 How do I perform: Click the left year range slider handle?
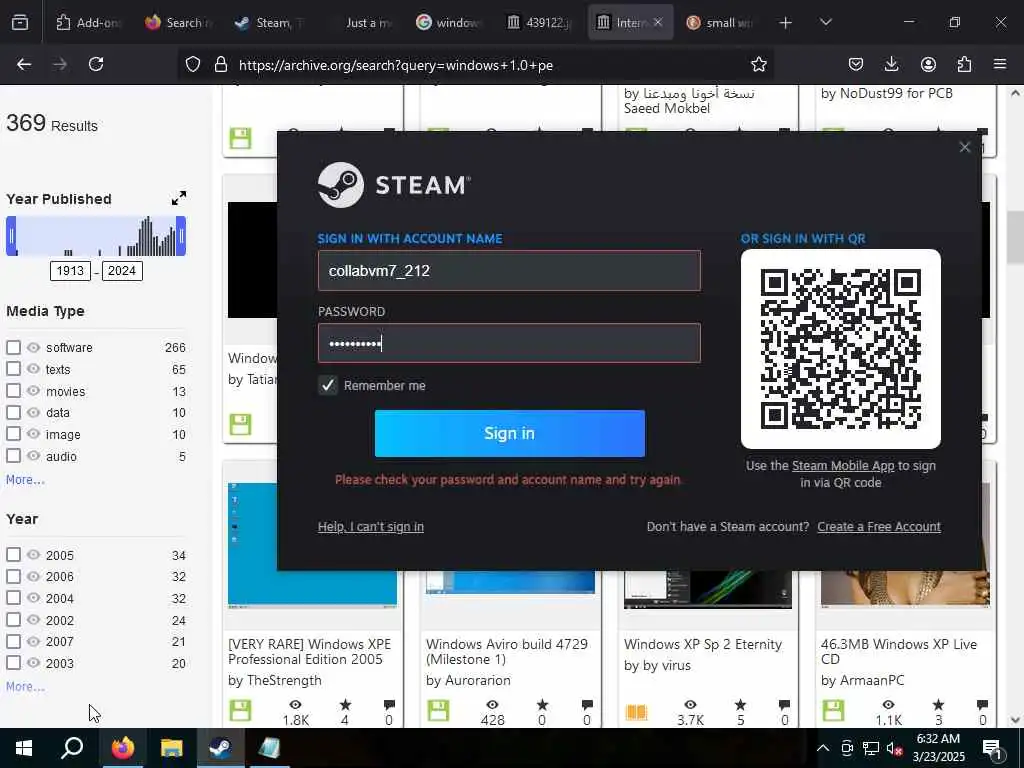click(x=11, y=236)
